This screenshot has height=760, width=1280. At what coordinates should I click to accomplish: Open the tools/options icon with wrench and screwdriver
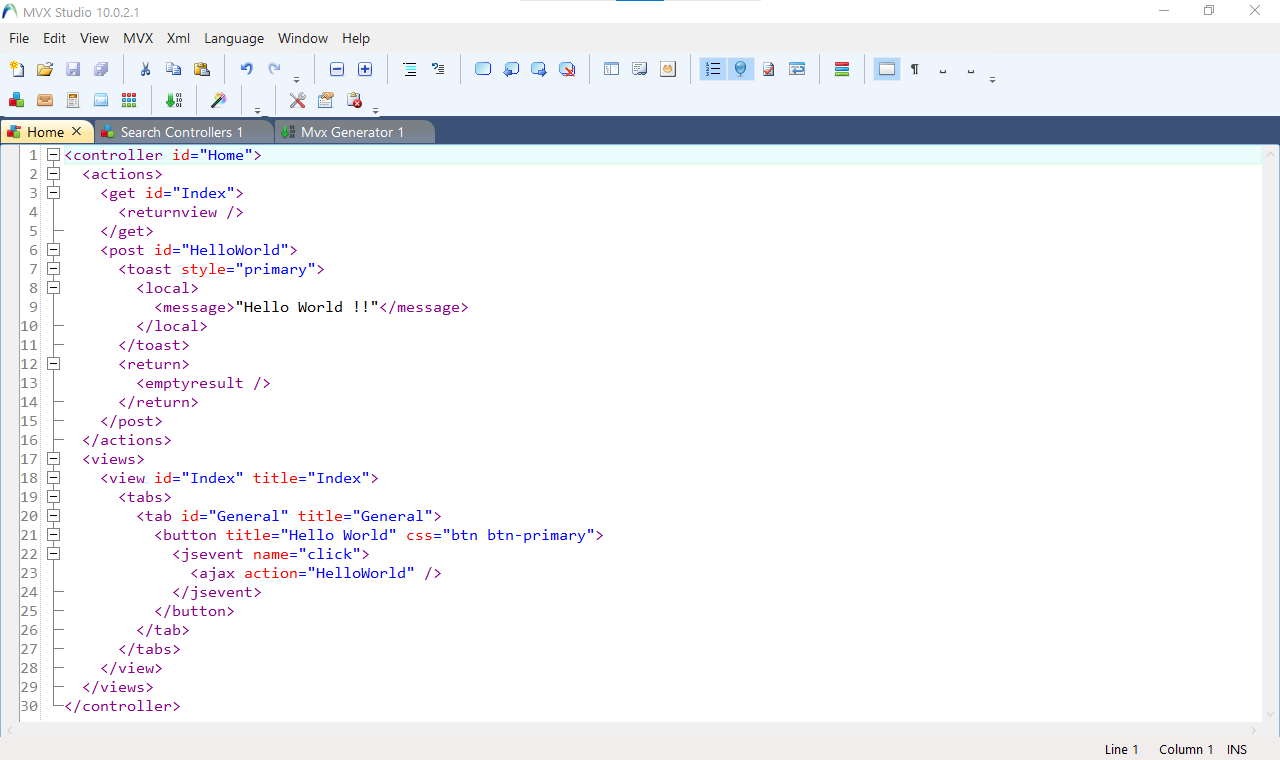296,100
